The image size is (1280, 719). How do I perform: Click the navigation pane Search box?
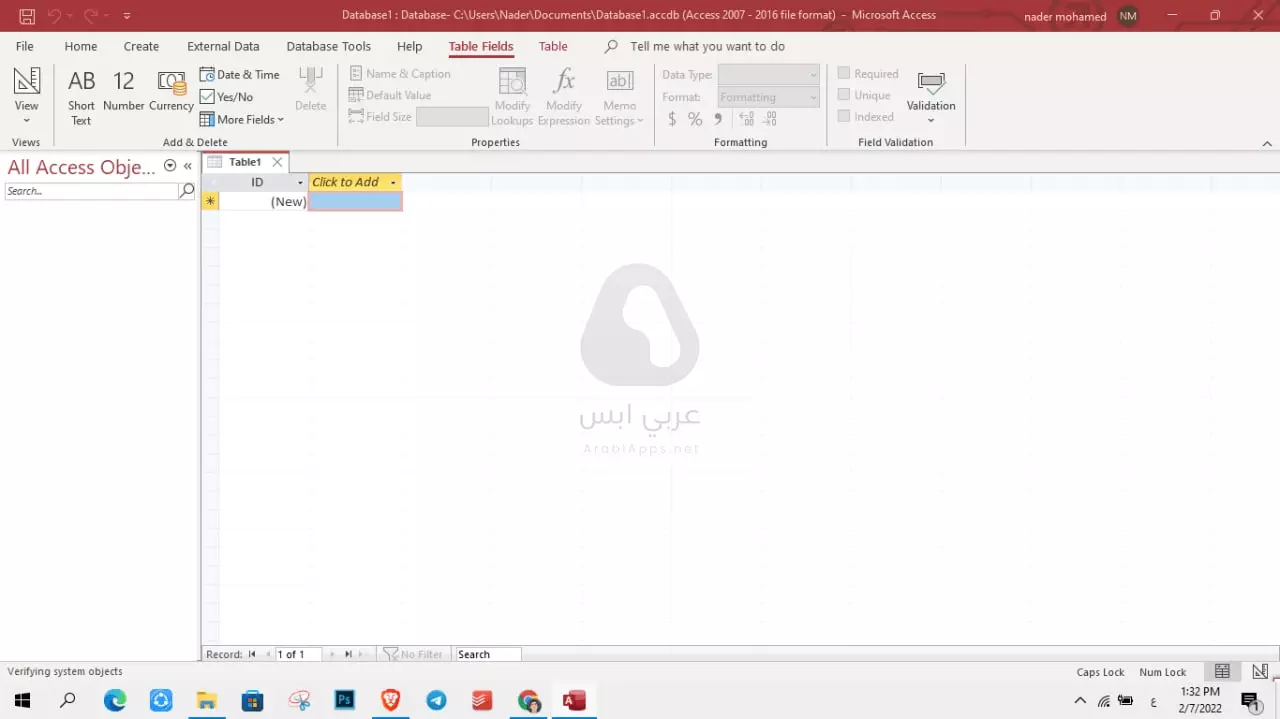coord(91,191)
